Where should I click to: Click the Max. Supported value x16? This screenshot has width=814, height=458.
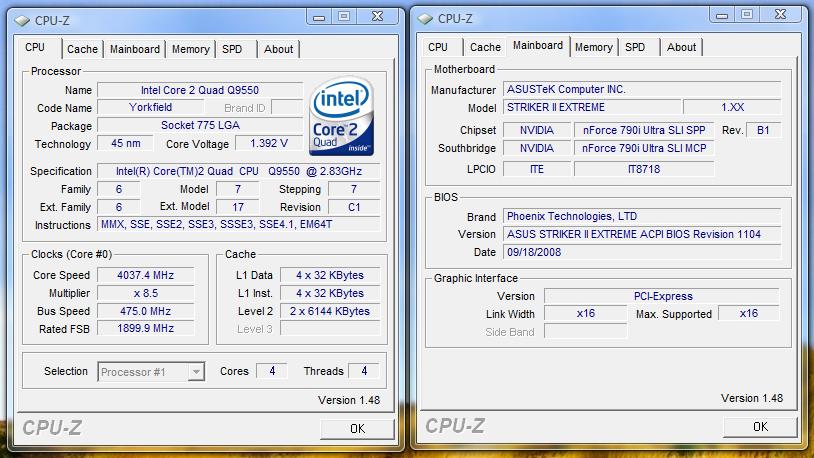coord(749,313)
